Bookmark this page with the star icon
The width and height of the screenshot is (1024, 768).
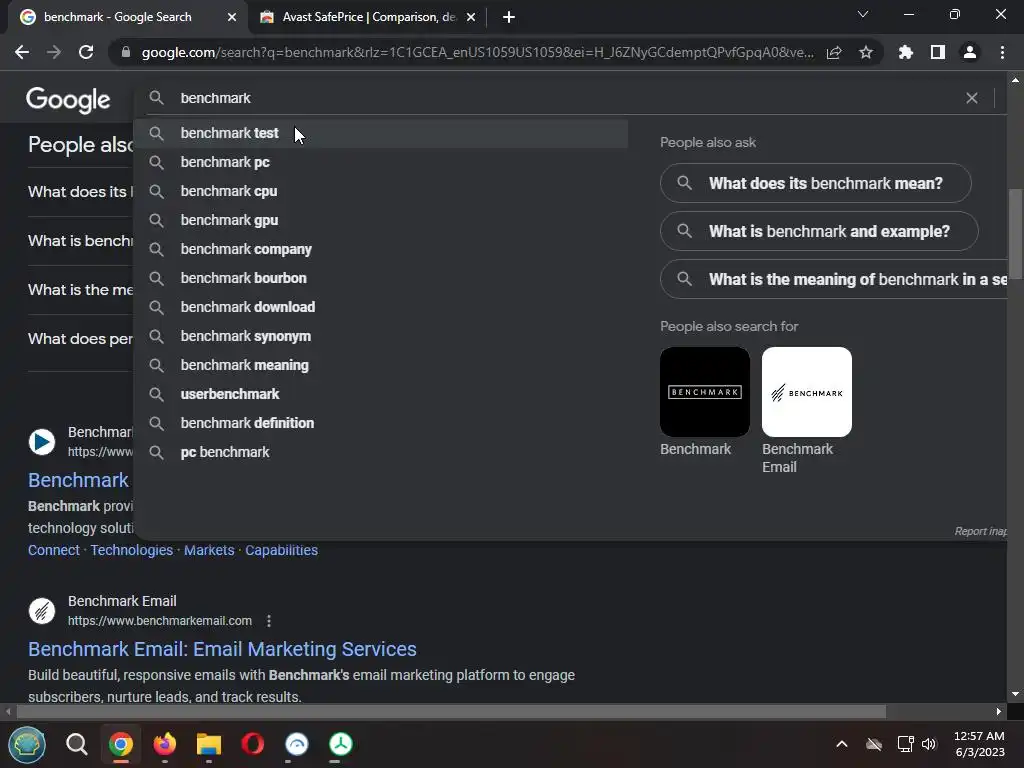tap(866, 52)
